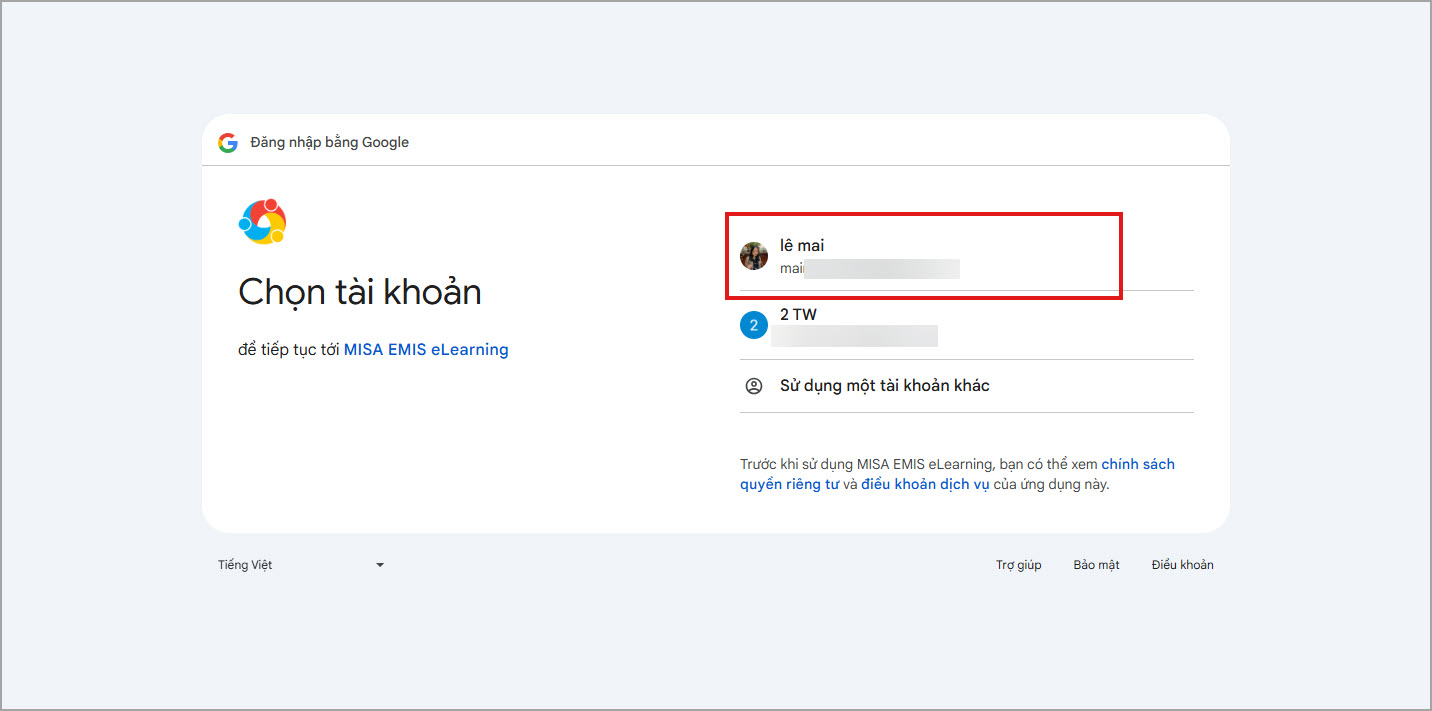
Task: Click the lê mai profile photo avatar
Action: click(754, 256)
